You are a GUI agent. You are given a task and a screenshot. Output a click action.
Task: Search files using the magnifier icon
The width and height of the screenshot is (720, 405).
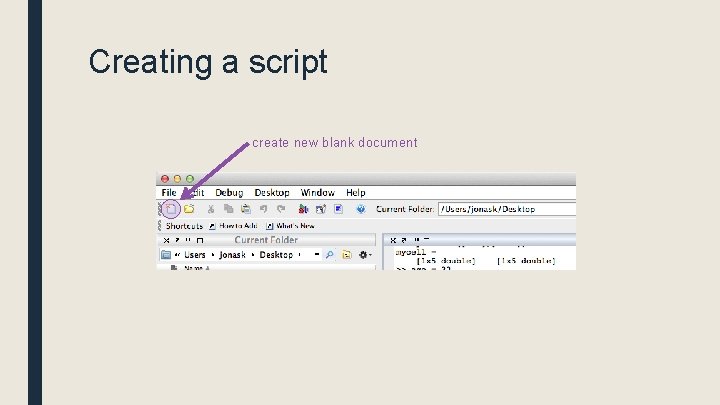tap(330, 255)
